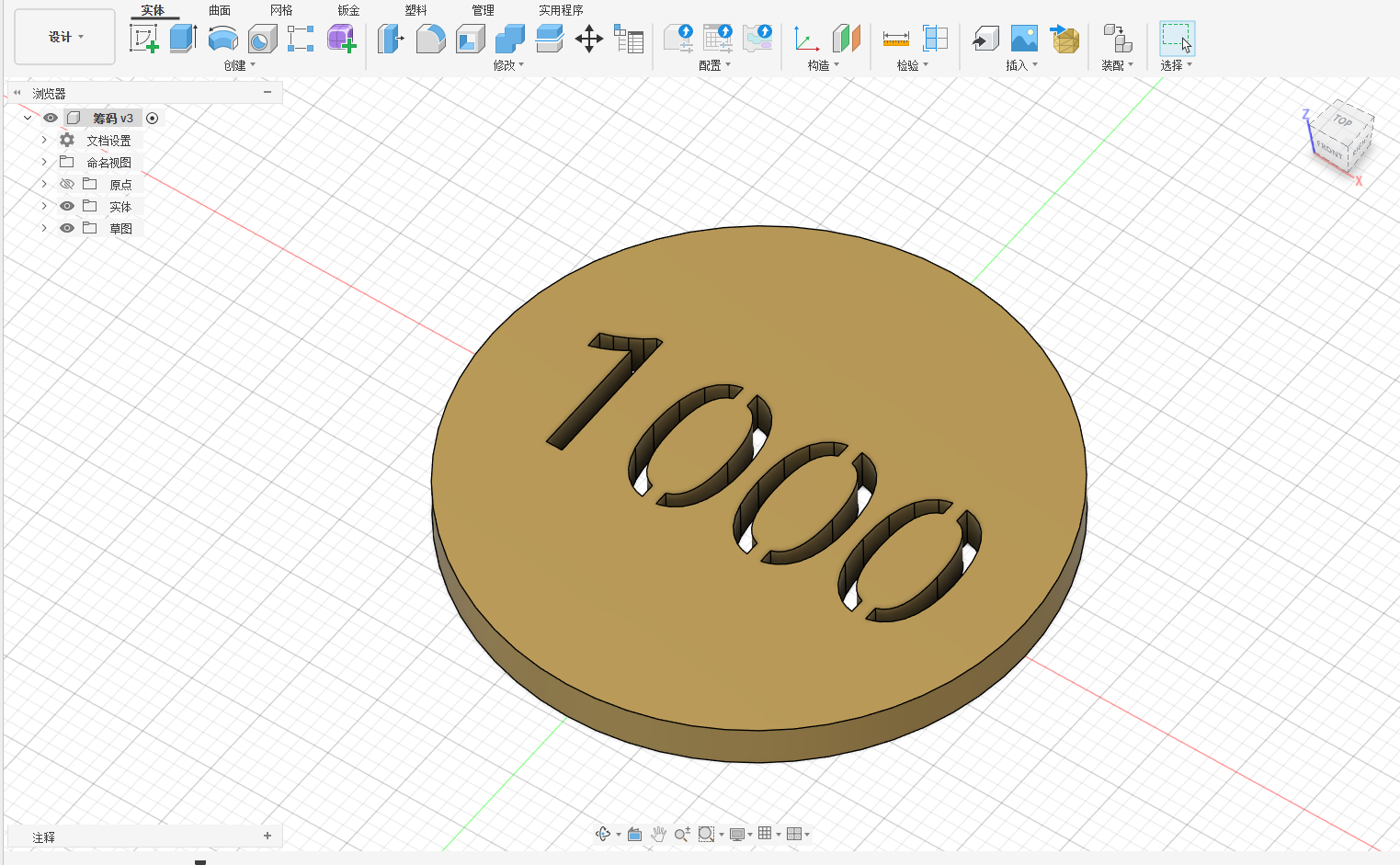Click the rectangular pattern icon

[301, 39]
